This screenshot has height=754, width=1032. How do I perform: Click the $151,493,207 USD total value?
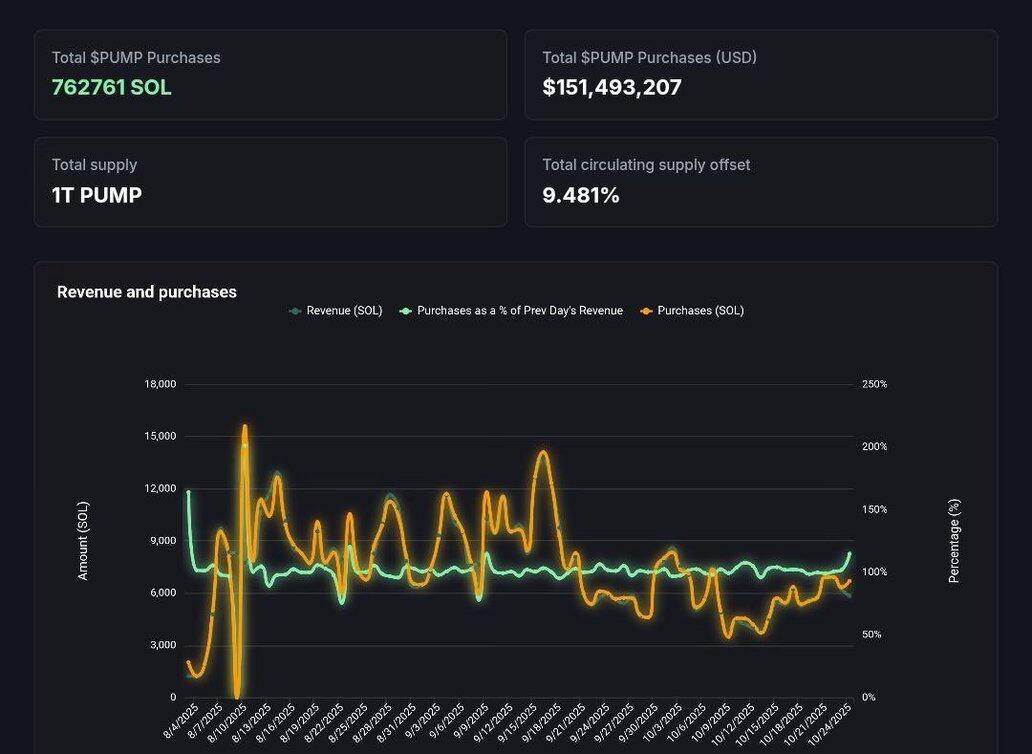pos(611,87)
